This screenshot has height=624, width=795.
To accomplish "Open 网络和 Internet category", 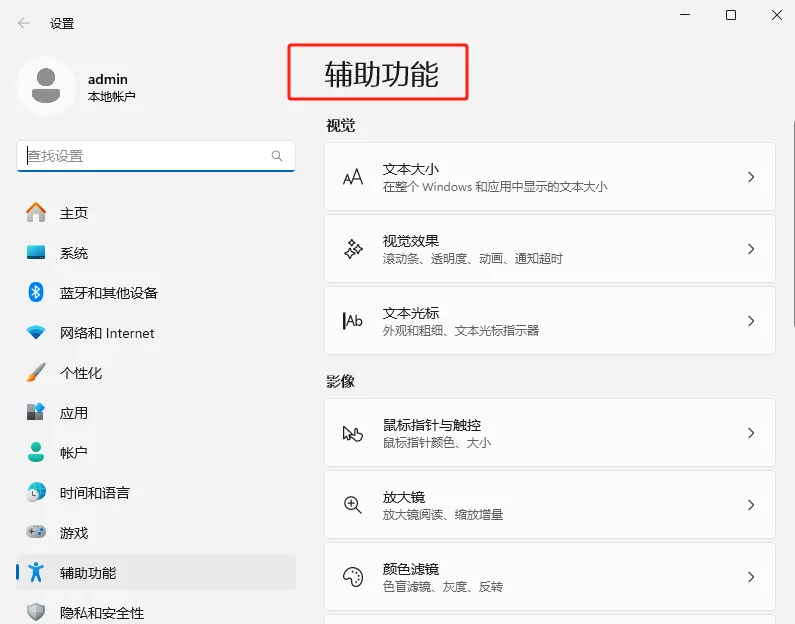I will [156, 333].
